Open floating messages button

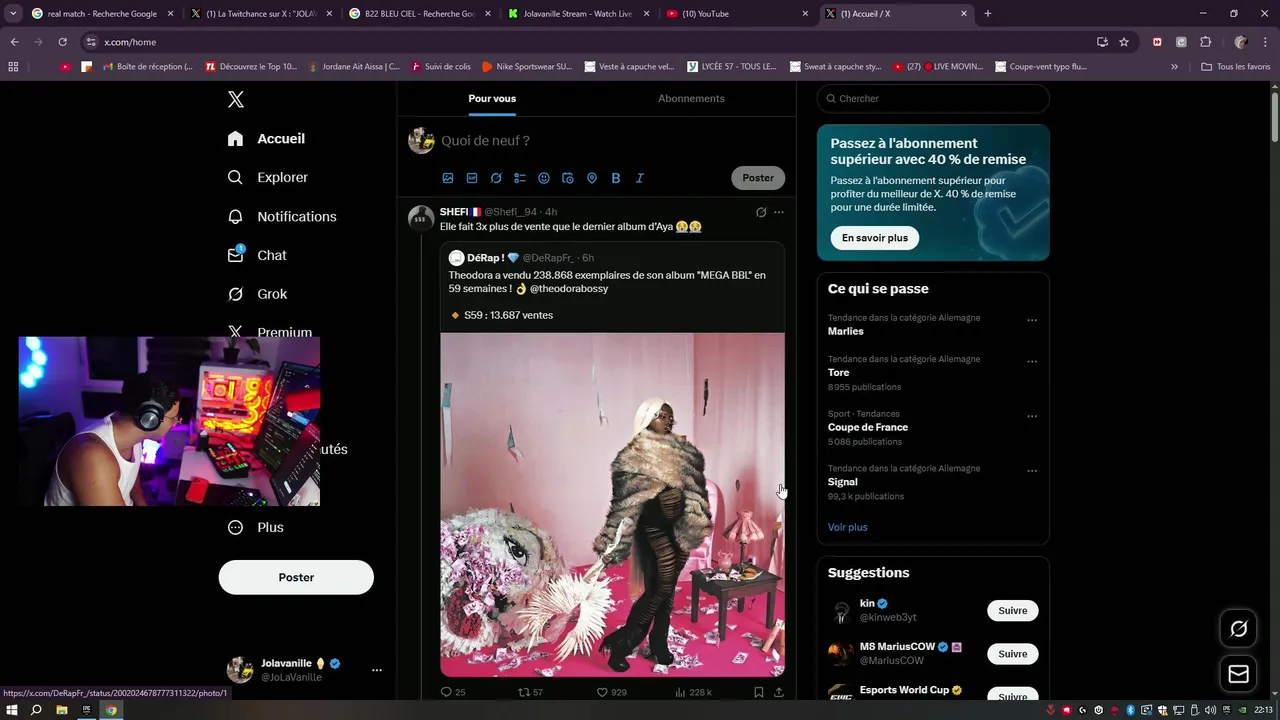click(1239, 675)
